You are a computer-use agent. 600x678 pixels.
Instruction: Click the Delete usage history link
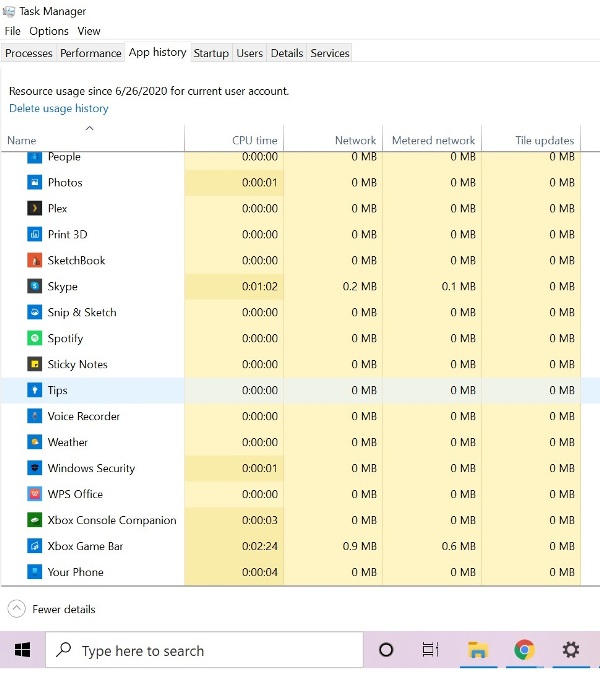pos(59,108)
